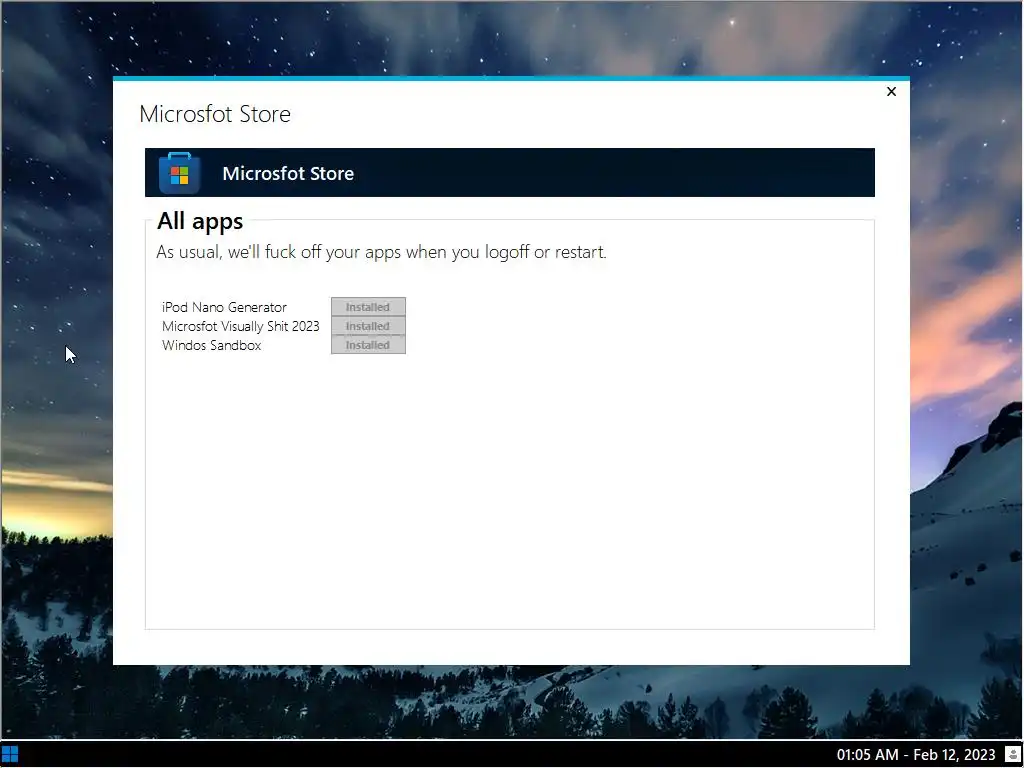The width and height of the screenshot is (1024, 768).
Task: Click Installed button for Microsfot Visually Shit 2023
Action: 368,326
